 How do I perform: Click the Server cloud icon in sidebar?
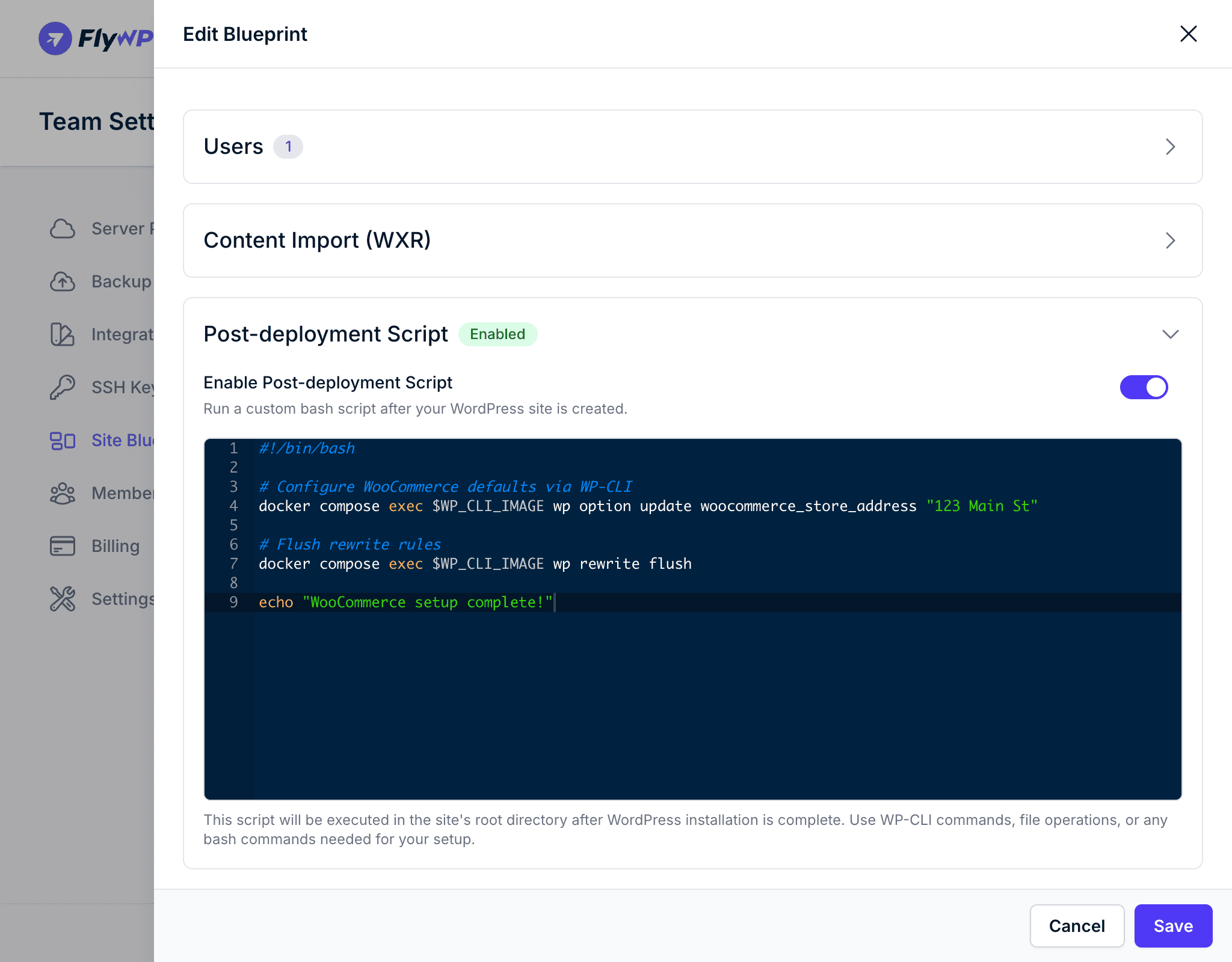coord(63,228)
